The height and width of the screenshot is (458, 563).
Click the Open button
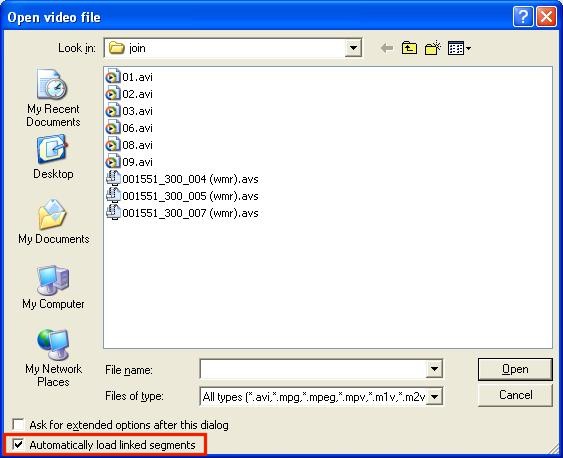pyautogui.click(x=515, y=369)
